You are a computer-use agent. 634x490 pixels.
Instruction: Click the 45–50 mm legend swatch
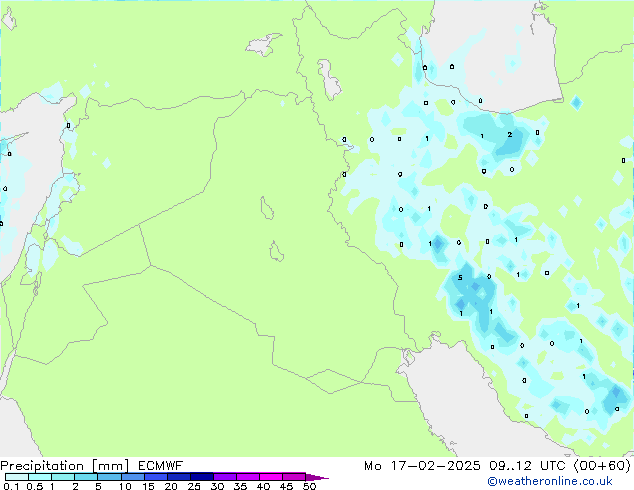(x=294, y=477)
